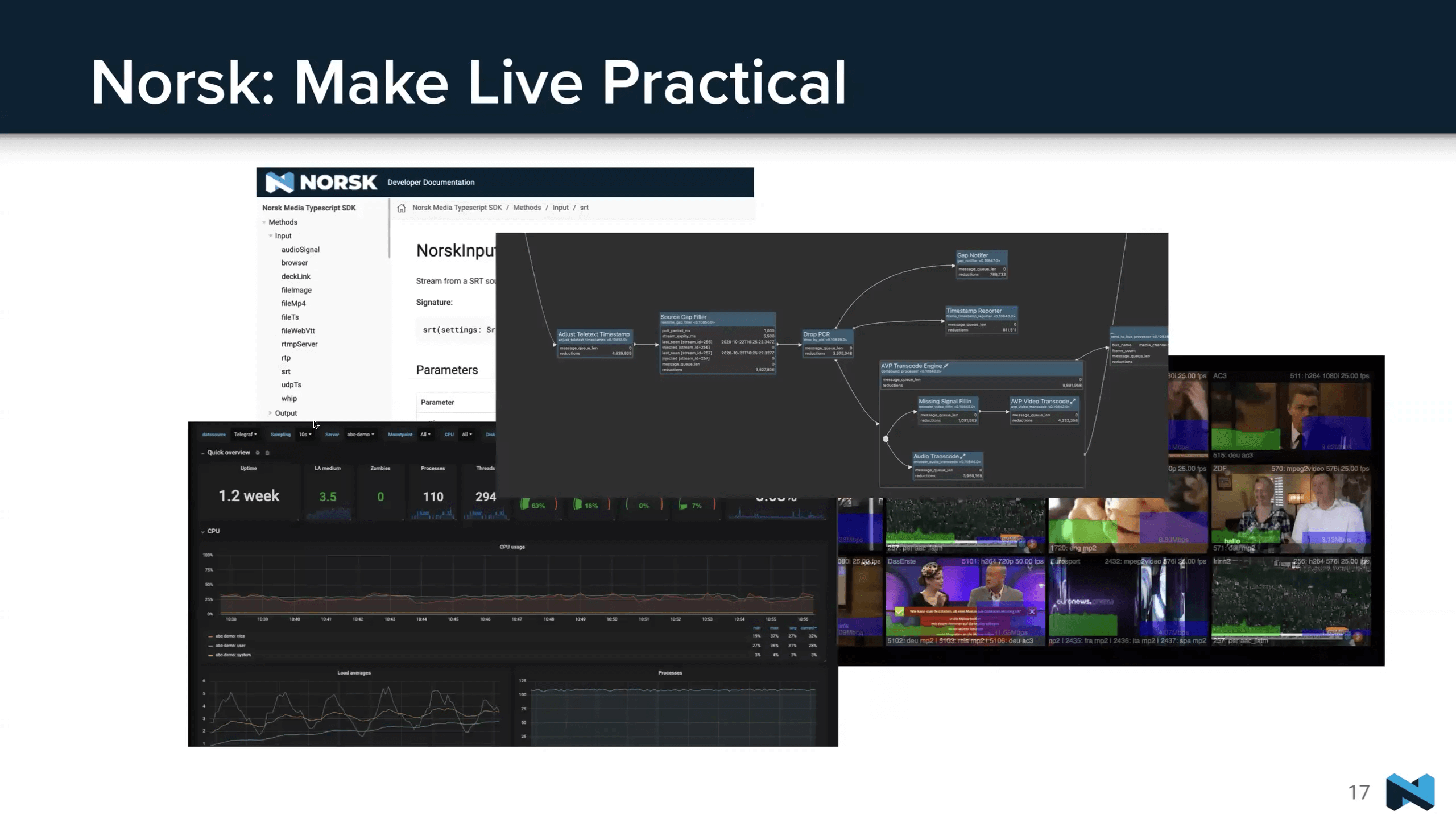Open the Methods breadcrumb link

(x=527, y=208)
